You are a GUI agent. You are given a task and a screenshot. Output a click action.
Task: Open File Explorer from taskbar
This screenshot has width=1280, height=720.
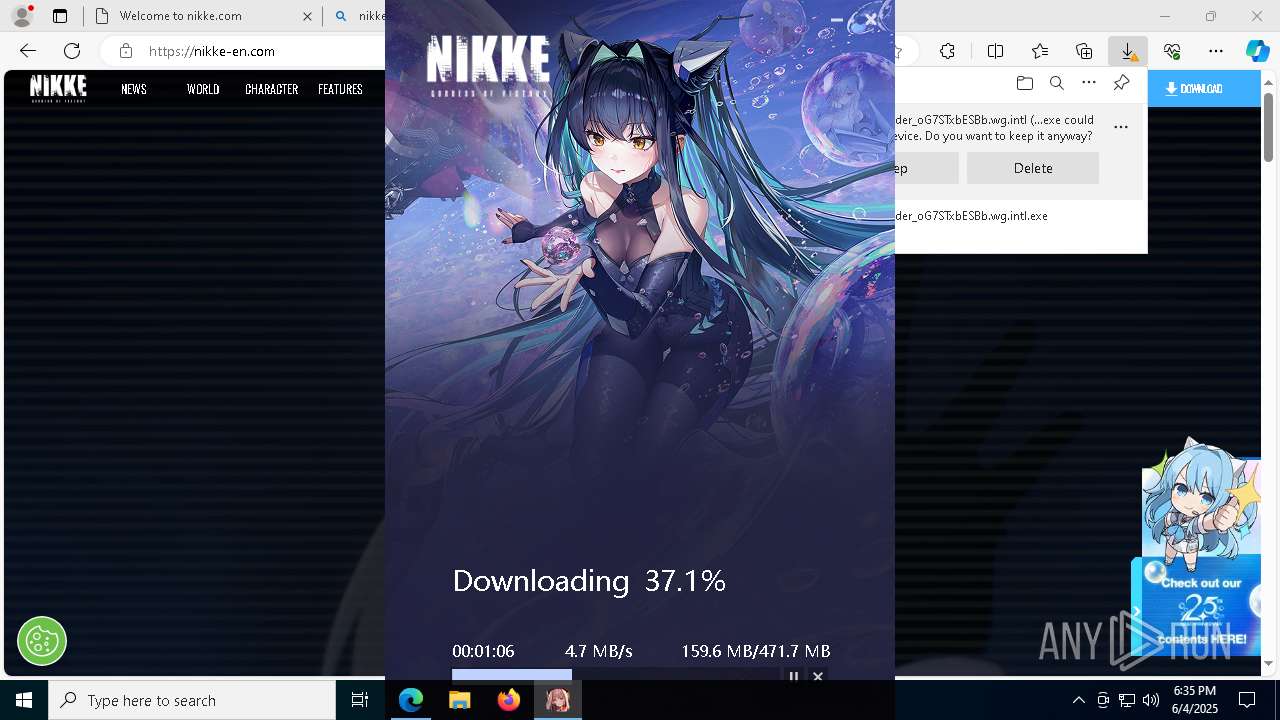[460, 700]
